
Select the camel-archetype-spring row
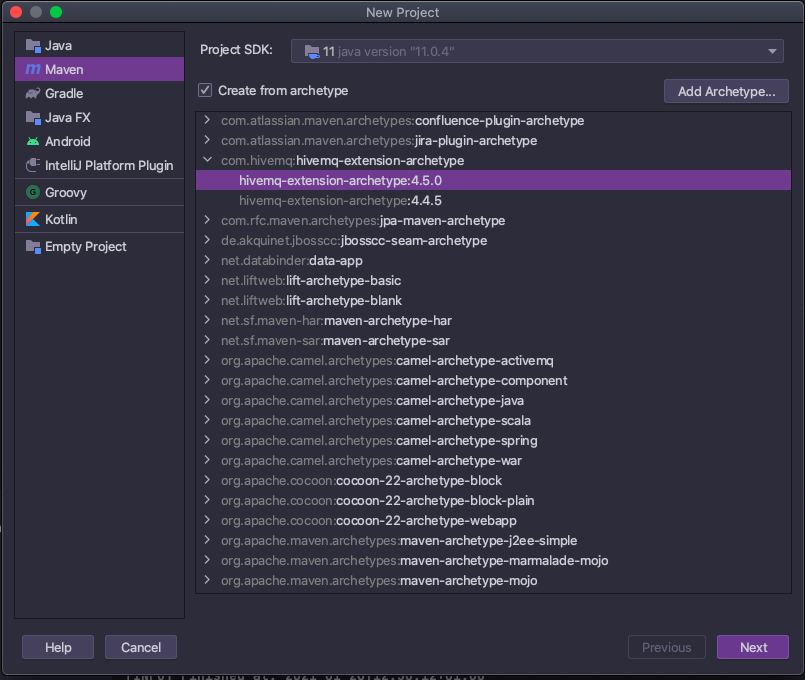[493, 440]
